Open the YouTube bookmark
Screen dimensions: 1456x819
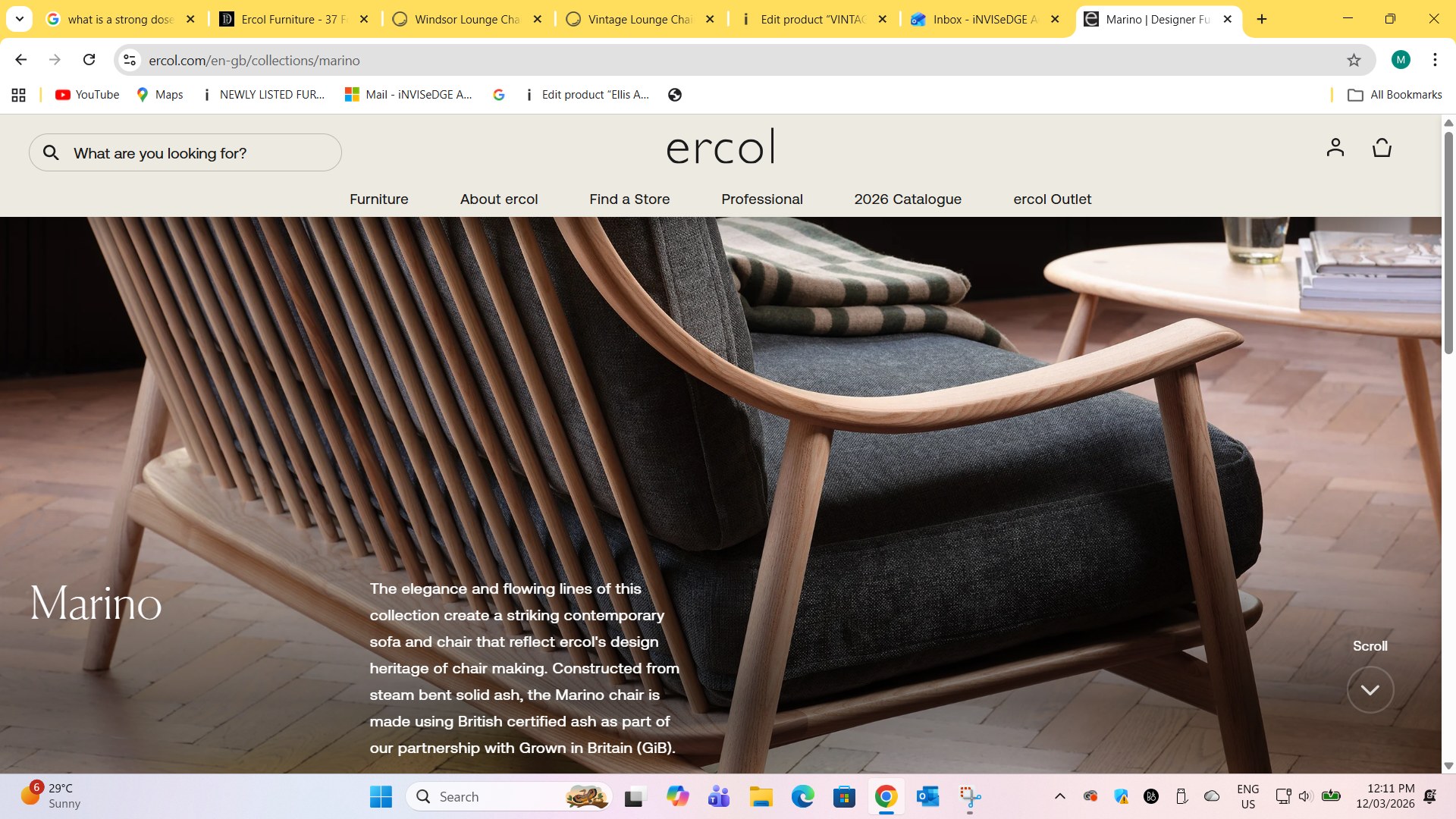click(87, 95)
